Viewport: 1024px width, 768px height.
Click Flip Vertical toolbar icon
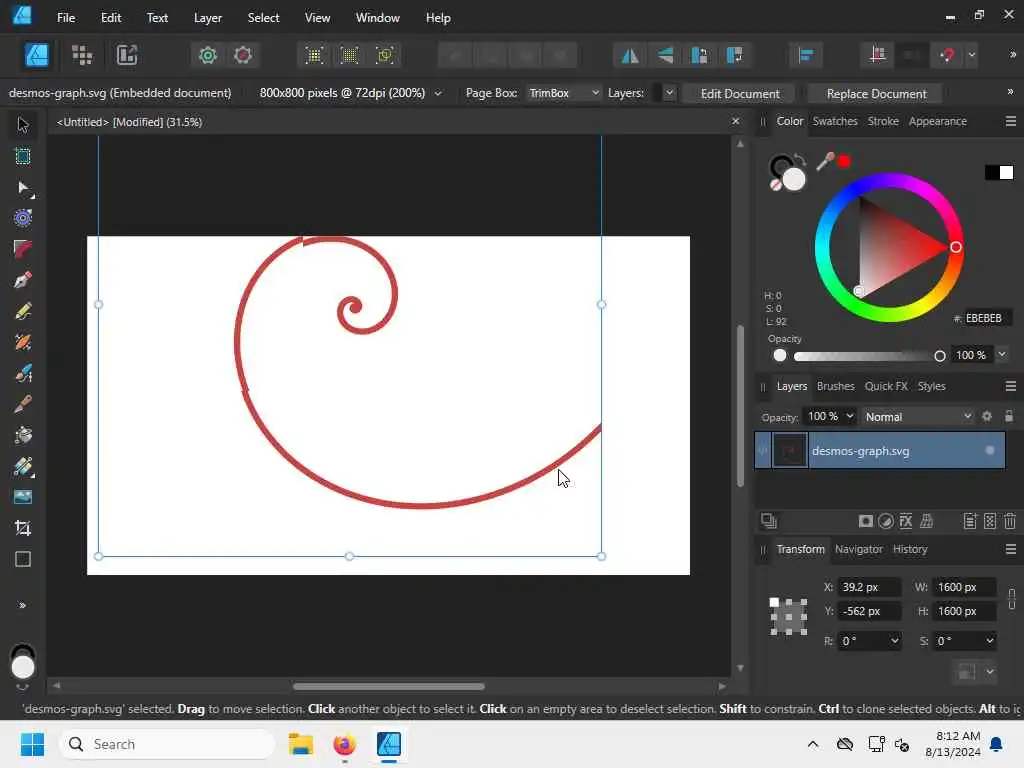665,56
